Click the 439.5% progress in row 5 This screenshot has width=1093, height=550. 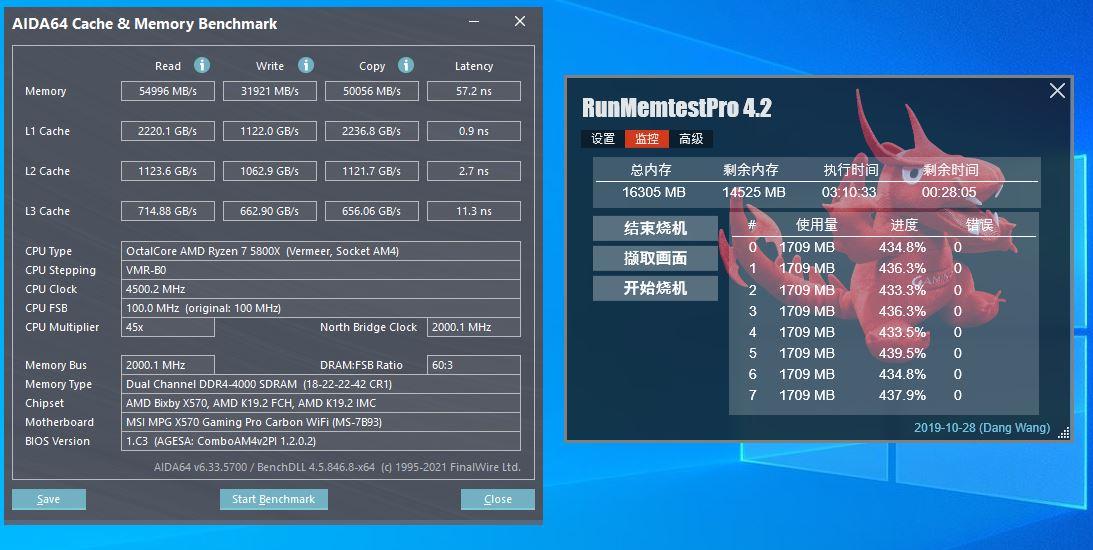click(903, 353)
